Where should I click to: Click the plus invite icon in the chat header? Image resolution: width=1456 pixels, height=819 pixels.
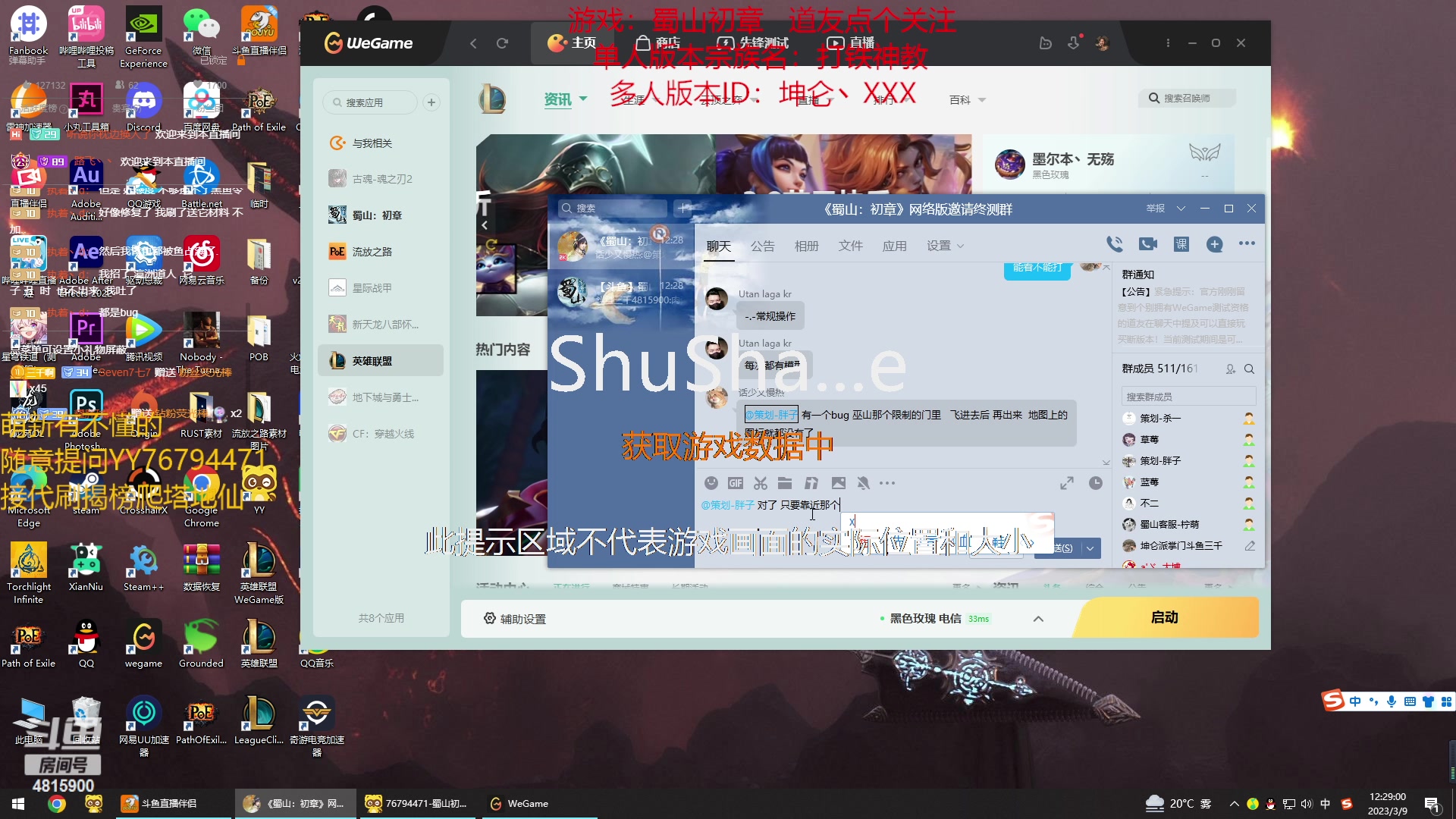tap(1215, 244)
